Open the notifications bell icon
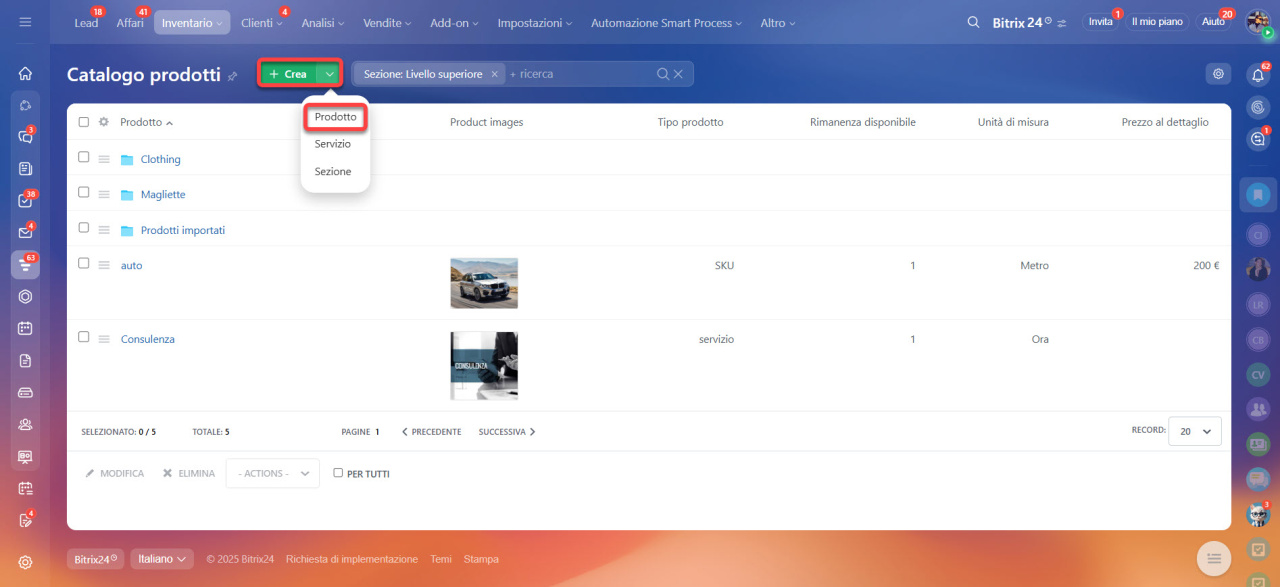Viewport: 1280px width, 587px height. click(1258, 74)
